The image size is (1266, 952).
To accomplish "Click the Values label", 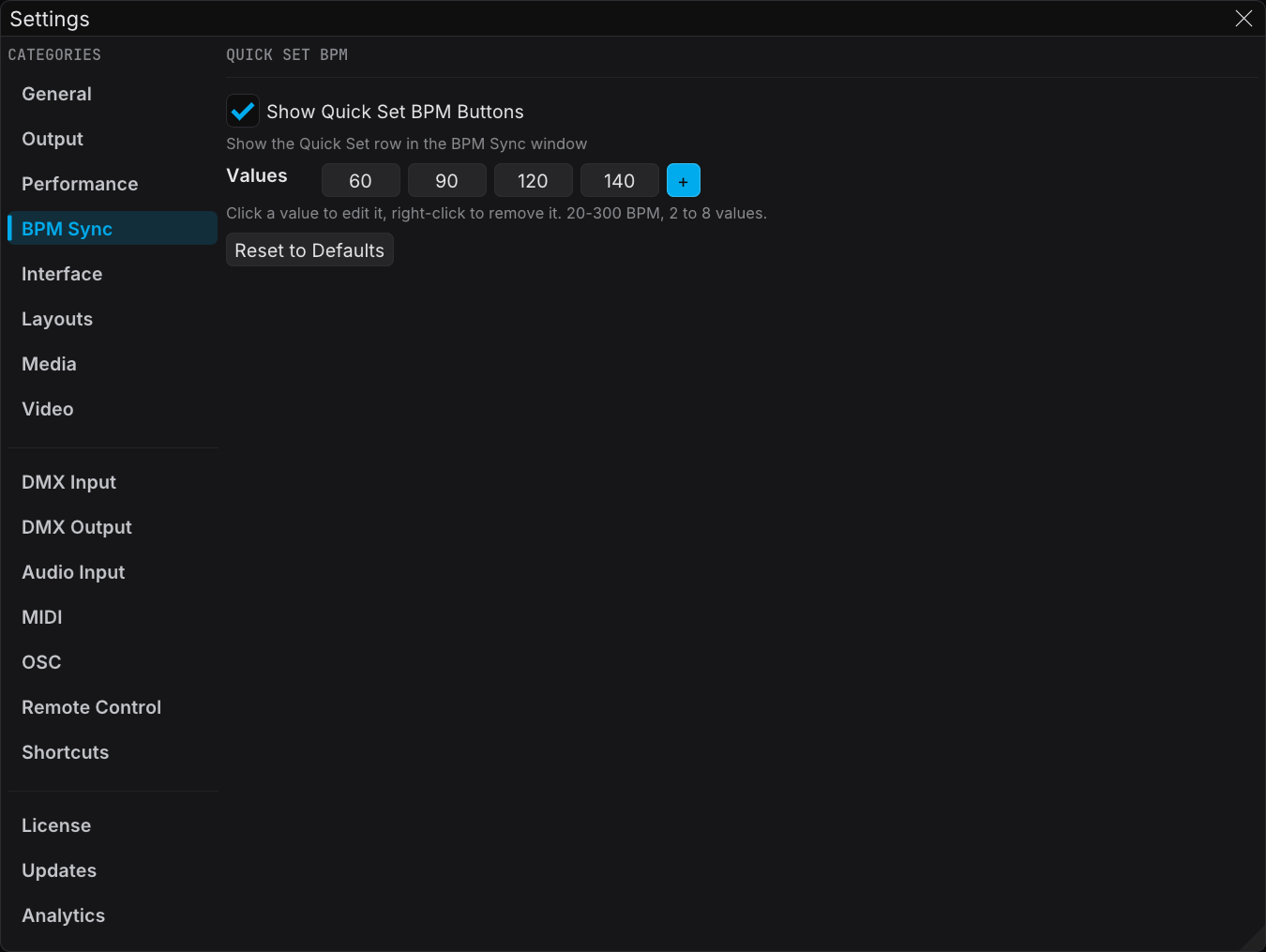I will pyautogui.click(x=257, y=175).
